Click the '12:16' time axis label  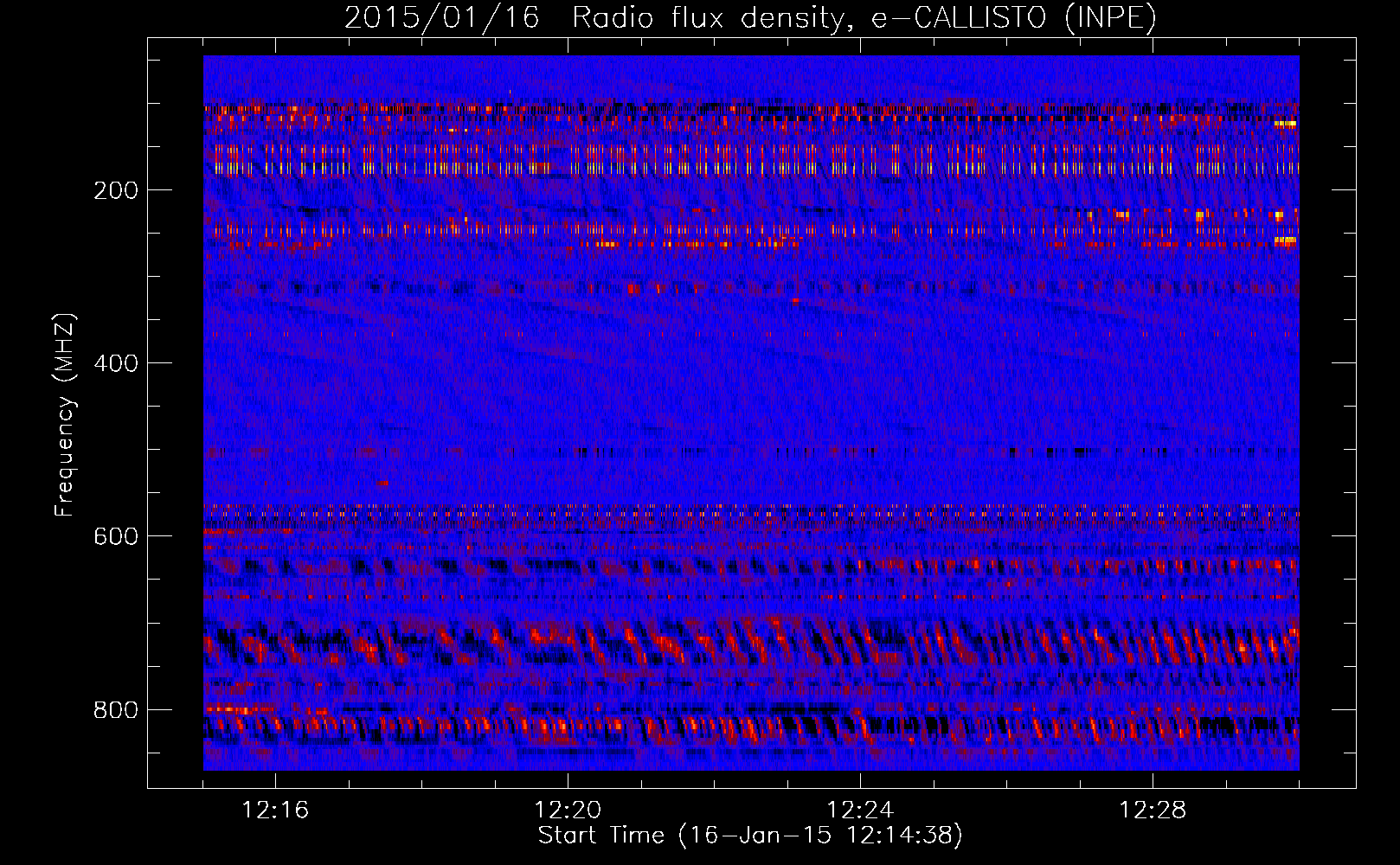pyautogui.click(x=275, y=811)
